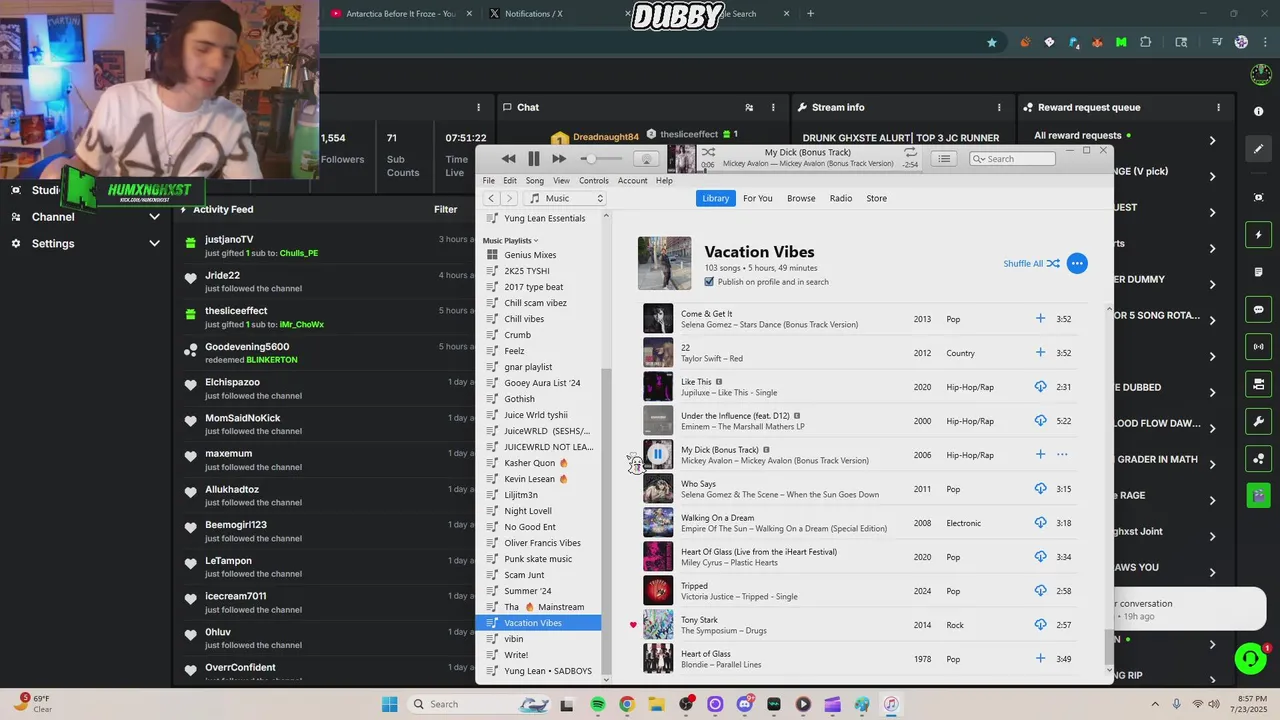Uncheck Publish on profile and in search
The height and width of the screenshot is (720, 1280).
coord(709,282)
